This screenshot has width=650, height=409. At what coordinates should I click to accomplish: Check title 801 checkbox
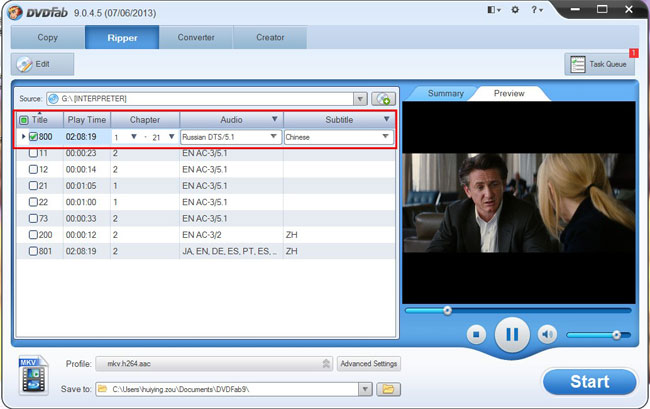[33, 251]
